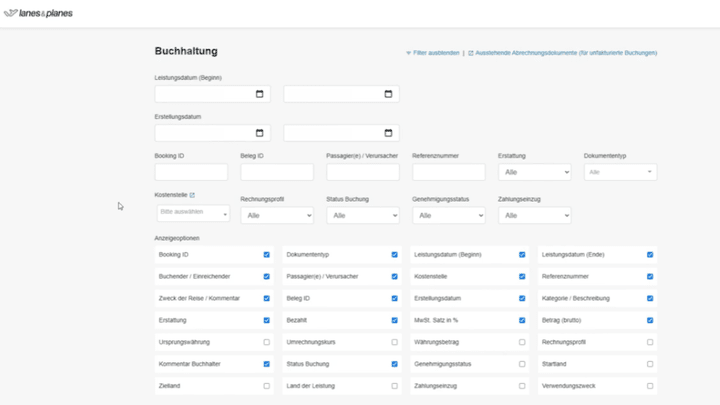This screenshot has width=720, height=405.
Task: Open the Rechnungsprofil dropdown
Action: [276, 215]
